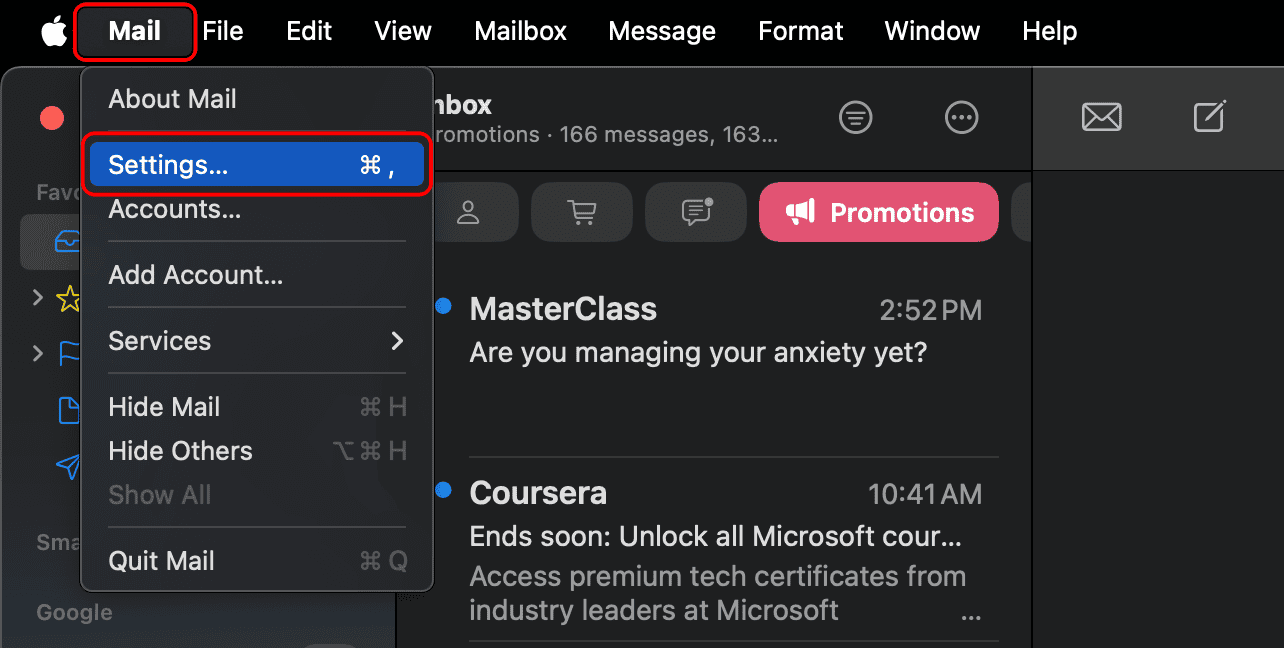Click Add Account… menu entry
This screenshot has height=648, width=1284.
pos(196,275)
